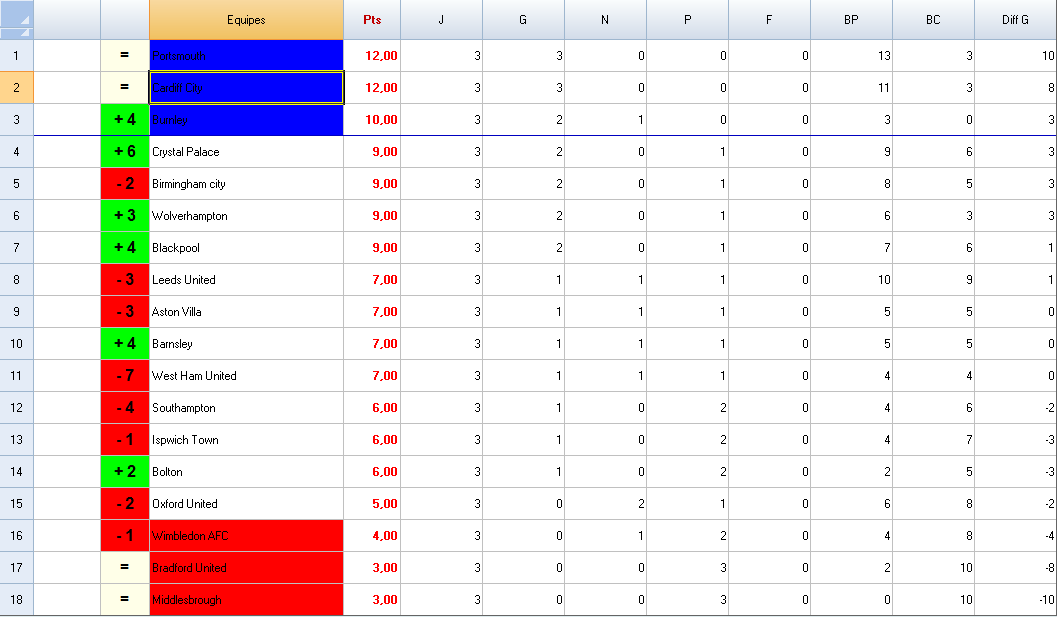Image resolution: width=1057 pixels, height=617 pixels.
Task: Select the West Ham United team cell
Action: pyautogui.click(x=246, y=376)
